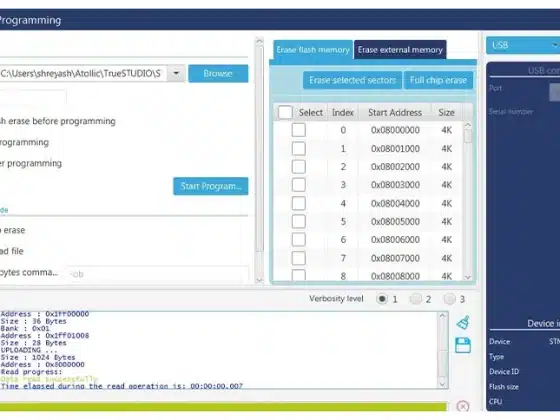
Task: Clear the log with the broom icon
Action: coord(463,323)
